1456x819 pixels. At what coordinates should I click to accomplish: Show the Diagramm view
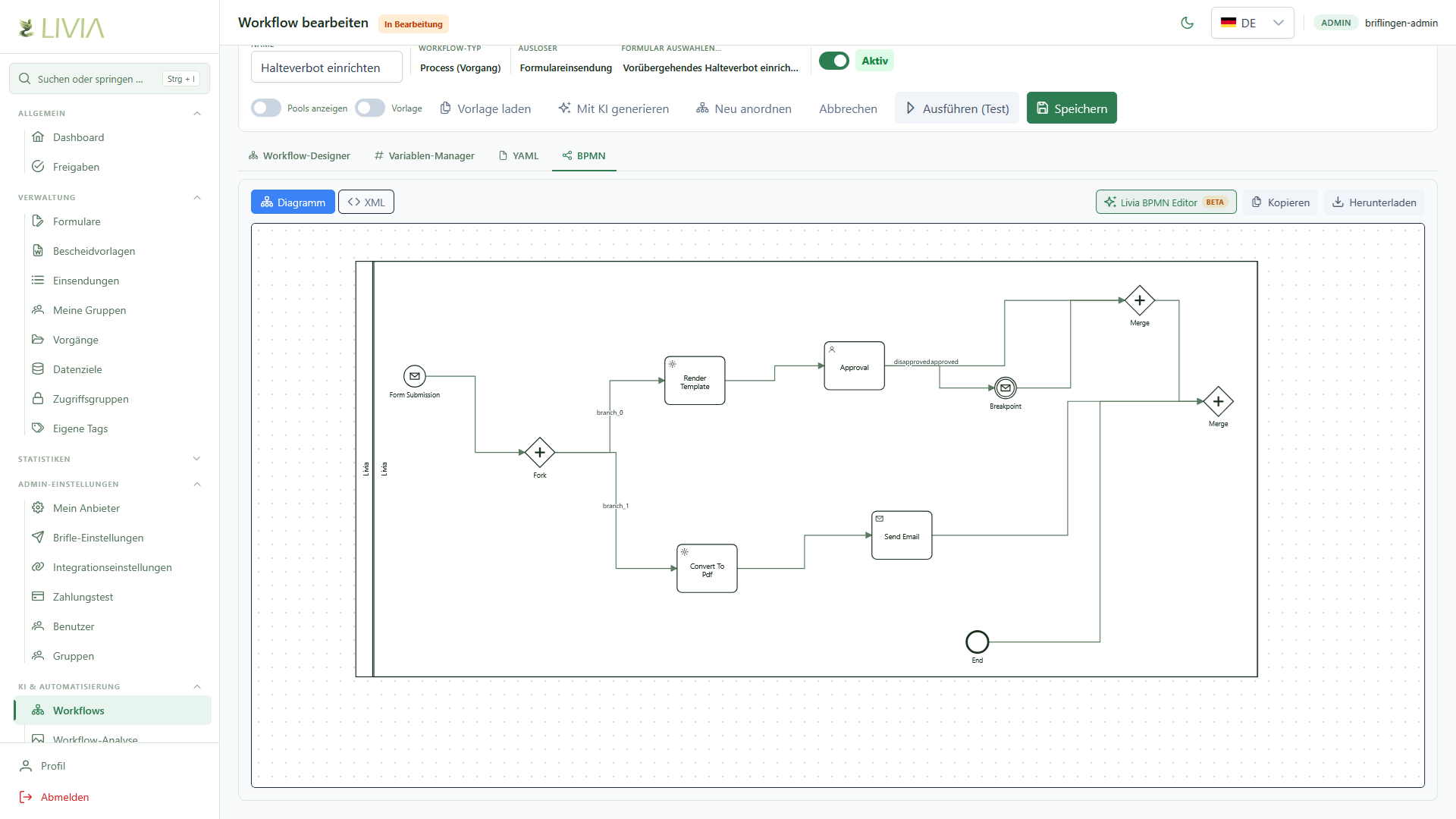[293, 202]
